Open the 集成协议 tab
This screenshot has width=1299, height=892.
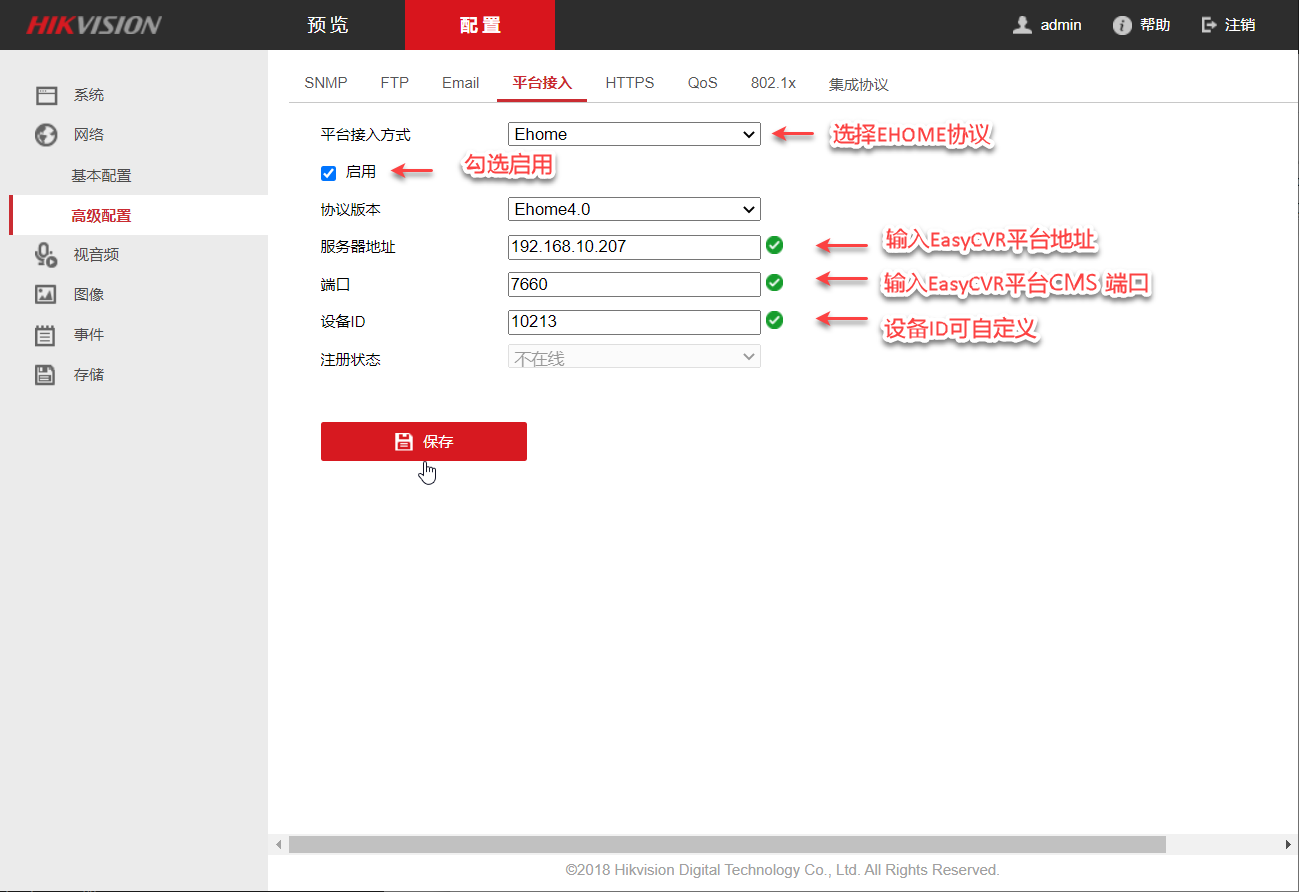pyautogui.click(x=858, y=85)
